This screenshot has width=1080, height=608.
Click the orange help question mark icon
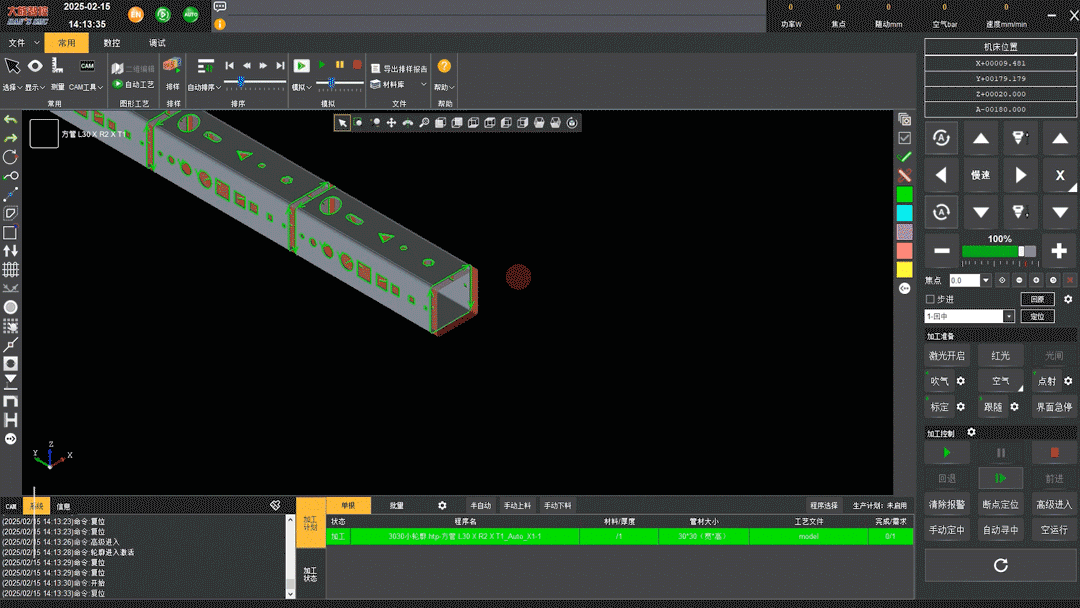(x=444, y=66)
